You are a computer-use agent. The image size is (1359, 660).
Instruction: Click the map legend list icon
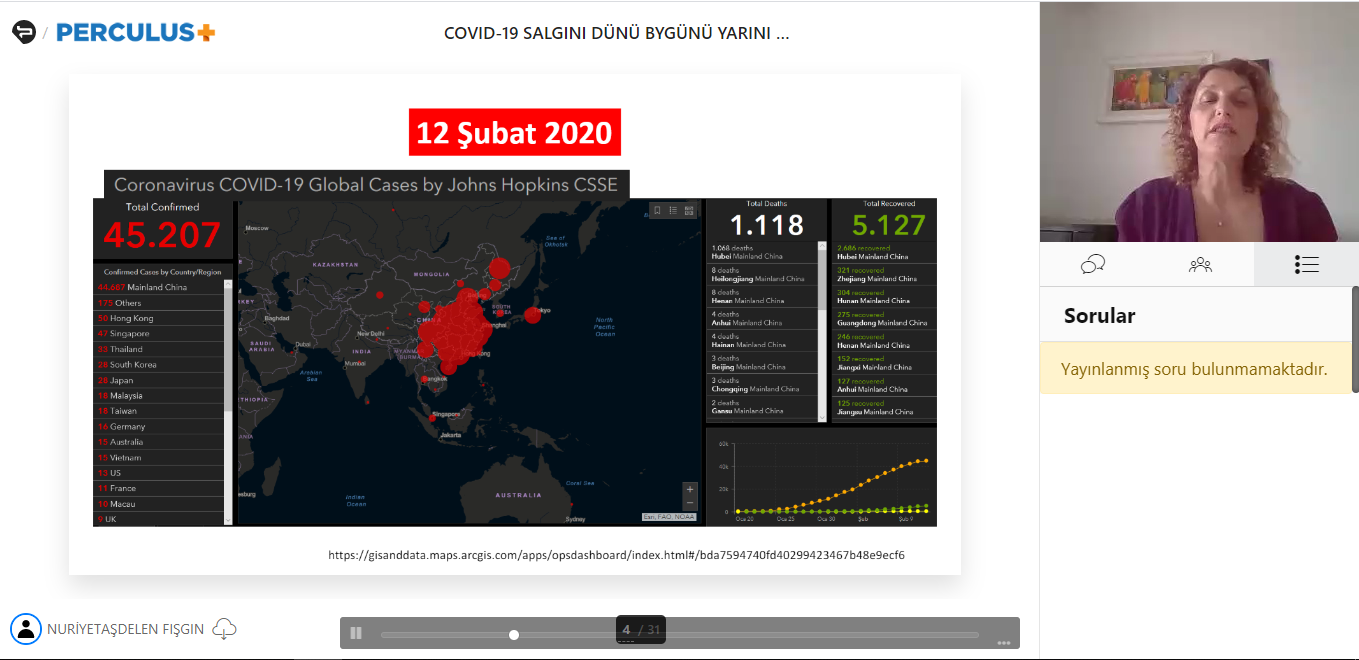coord(673,210)
